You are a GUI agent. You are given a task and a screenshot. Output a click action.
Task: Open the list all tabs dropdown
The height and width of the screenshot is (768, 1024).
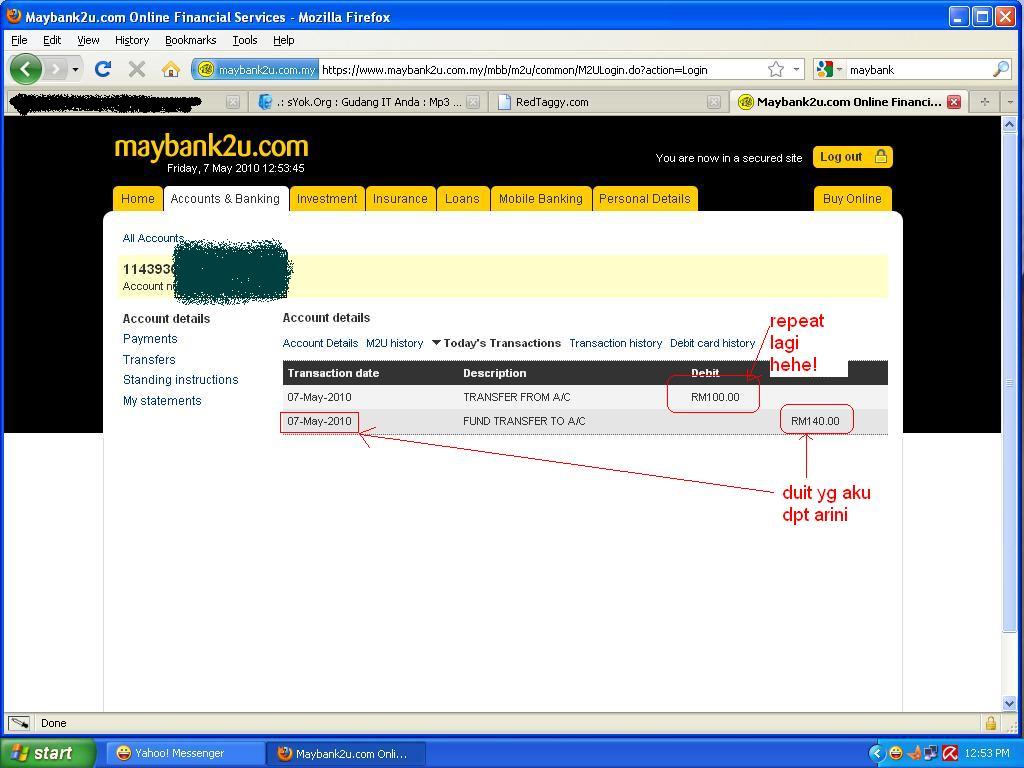[x=1010, y=102]
